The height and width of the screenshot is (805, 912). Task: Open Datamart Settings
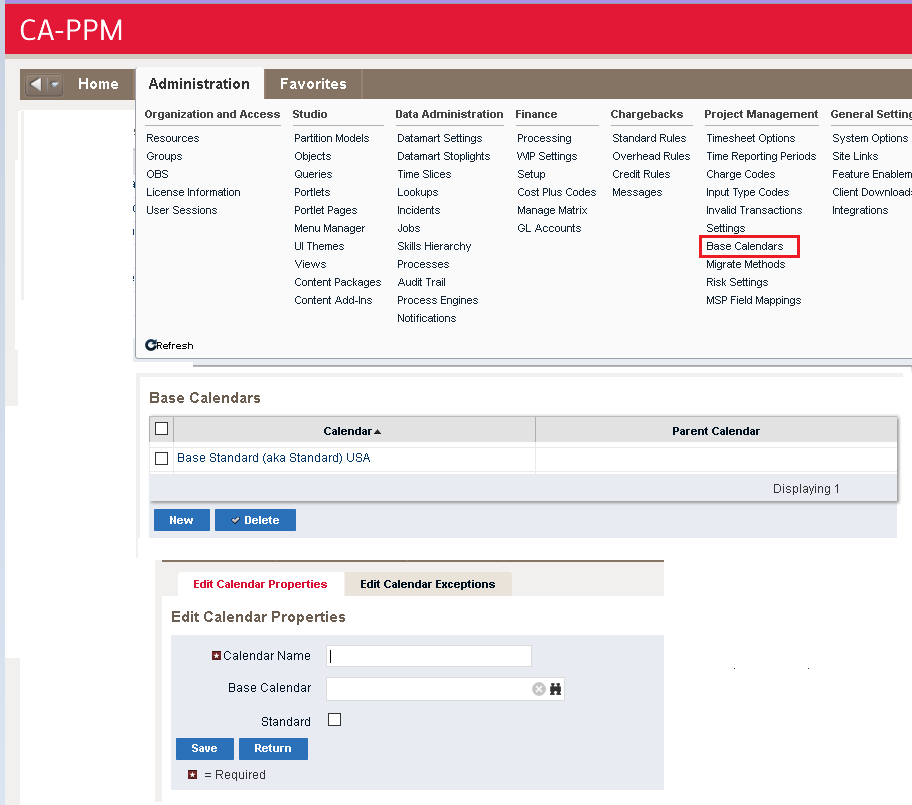click(x=440, y=138)
